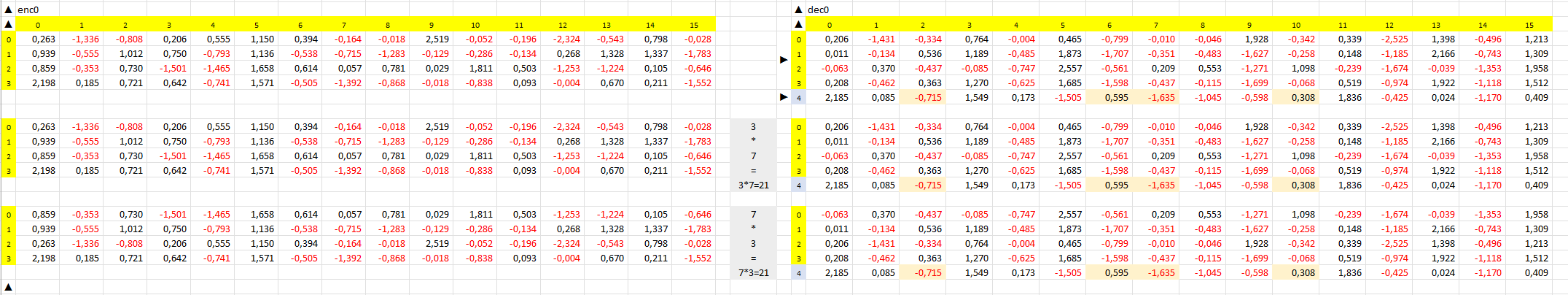
Task: Click right arrow beside top dec0 row 1
Action: tap(784, 59)
